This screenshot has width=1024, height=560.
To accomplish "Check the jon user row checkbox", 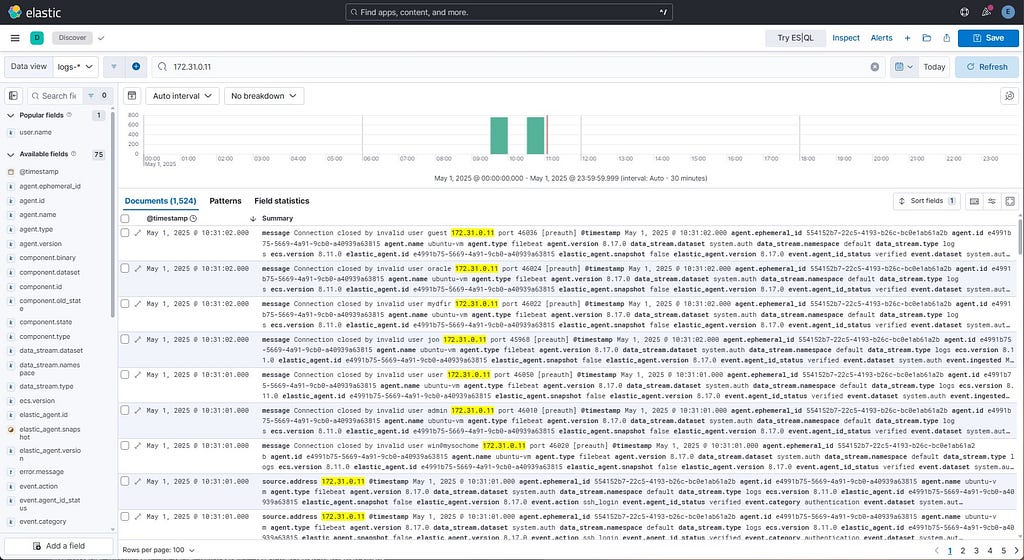I will pyautogui.click(x=125, y=339).
